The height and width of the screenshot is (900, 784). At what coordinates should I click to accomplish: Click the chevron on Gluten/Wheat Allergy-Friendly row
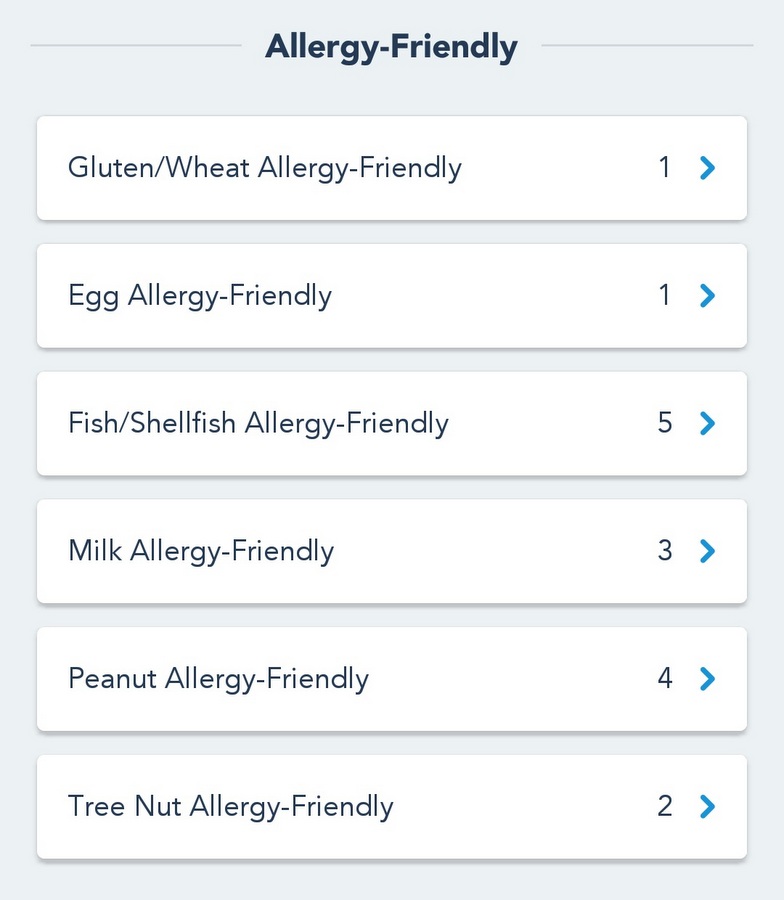click(708, 168)
